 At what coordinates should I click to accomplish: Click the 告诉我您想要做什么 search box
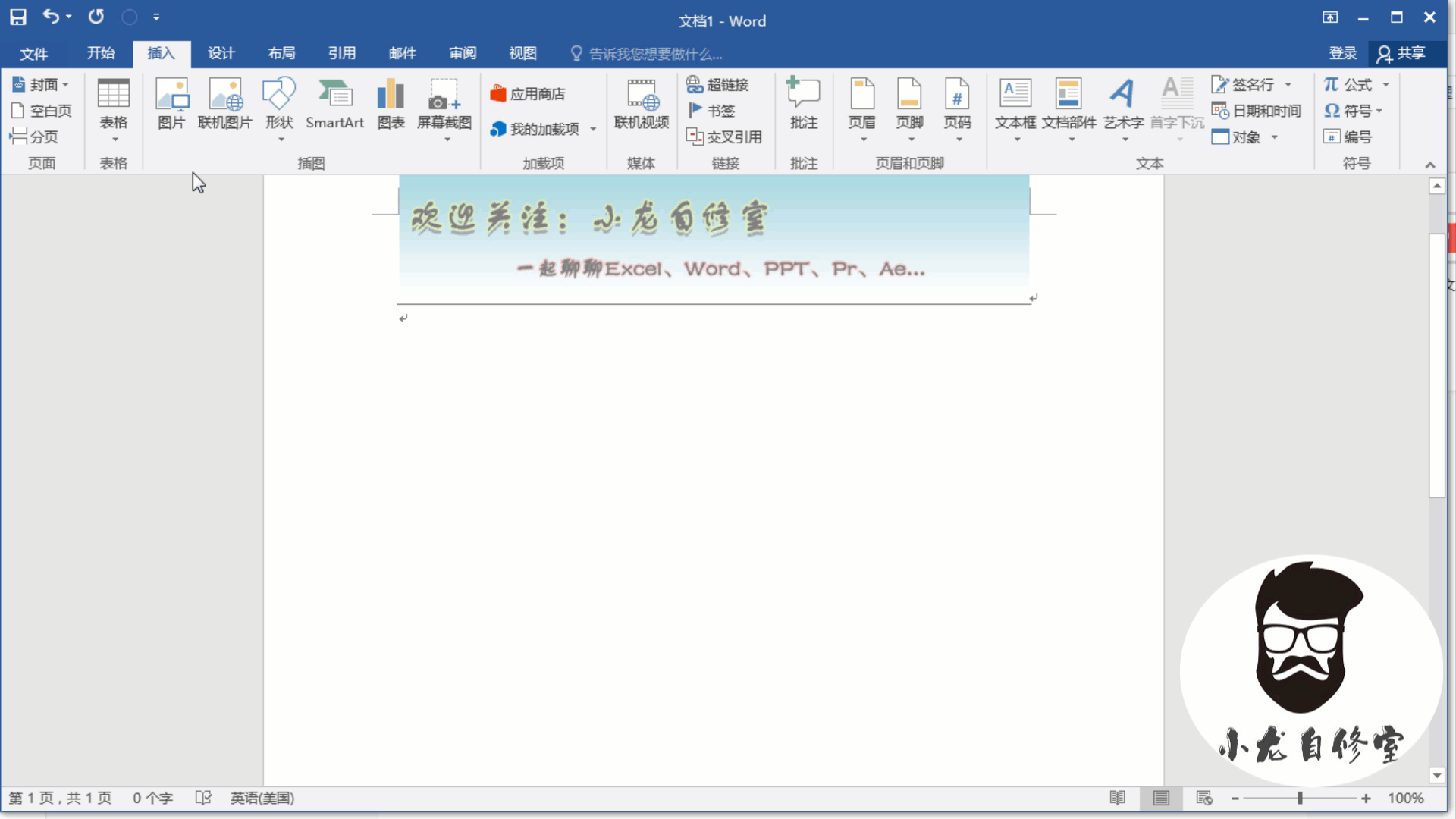655,54
